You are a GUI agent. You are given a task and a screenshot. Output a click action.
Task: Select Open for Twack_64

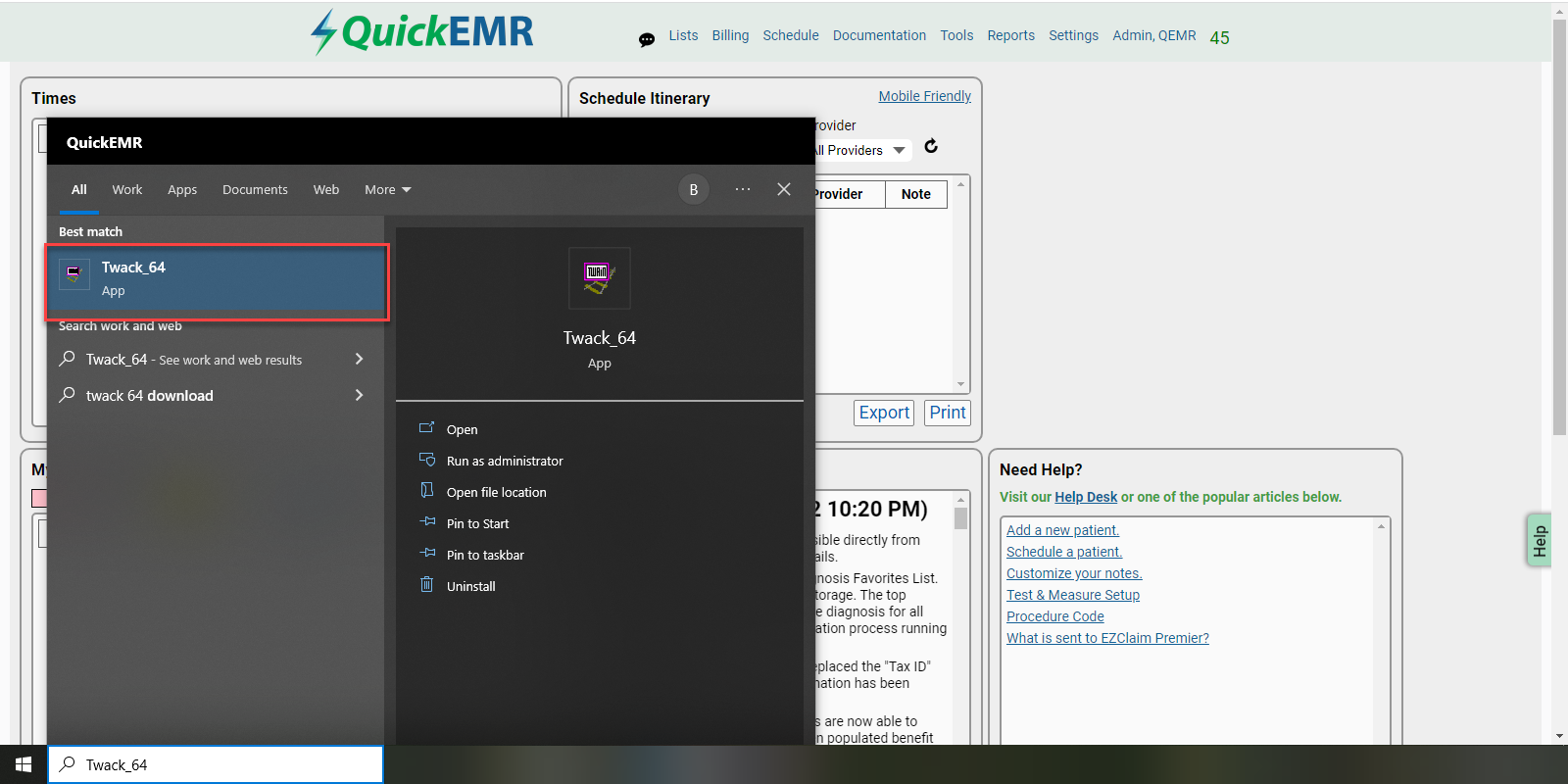pos(463,429)
